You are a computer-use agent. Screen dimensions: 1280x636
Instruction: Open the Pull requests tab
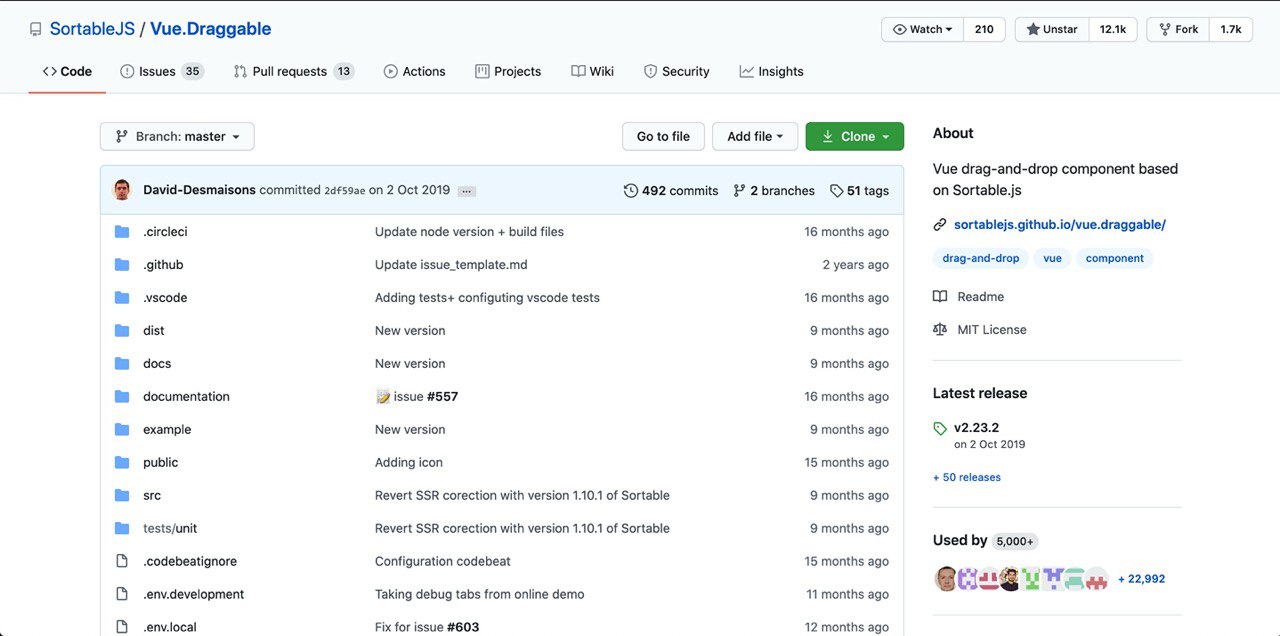pos(292,72)
